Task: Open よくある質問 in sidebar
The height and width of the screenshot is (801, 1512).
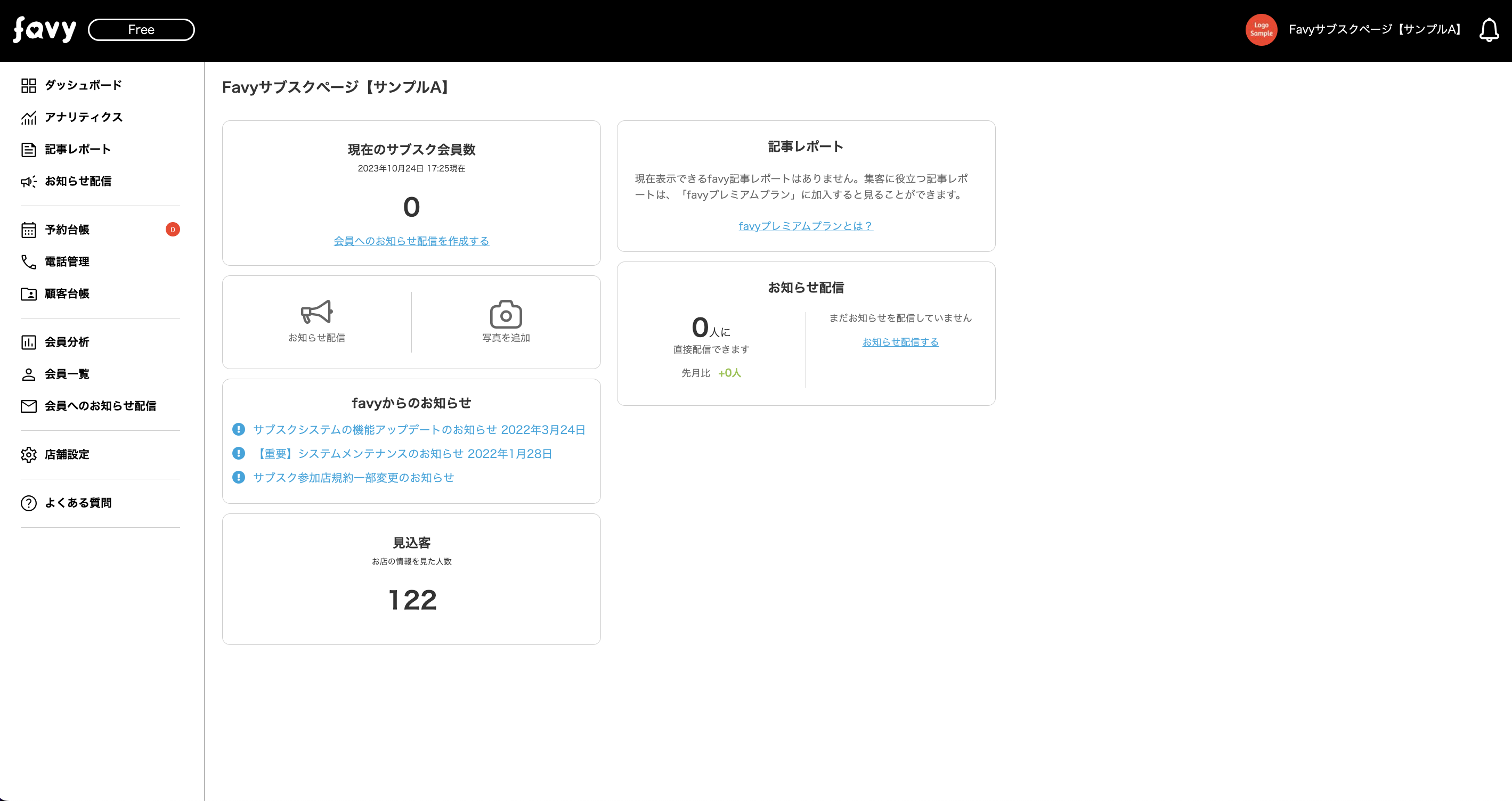Action: [78, 503]
